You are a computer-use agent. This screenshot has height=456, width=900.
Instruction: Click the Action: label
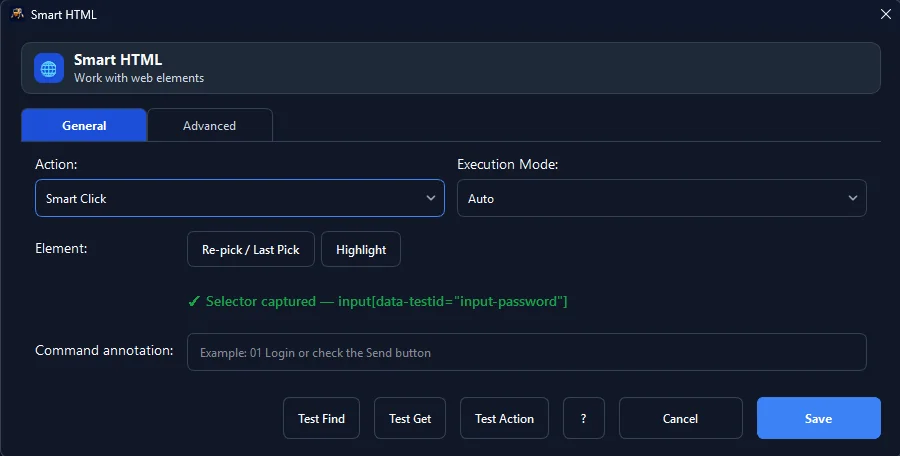pos(56,164)
